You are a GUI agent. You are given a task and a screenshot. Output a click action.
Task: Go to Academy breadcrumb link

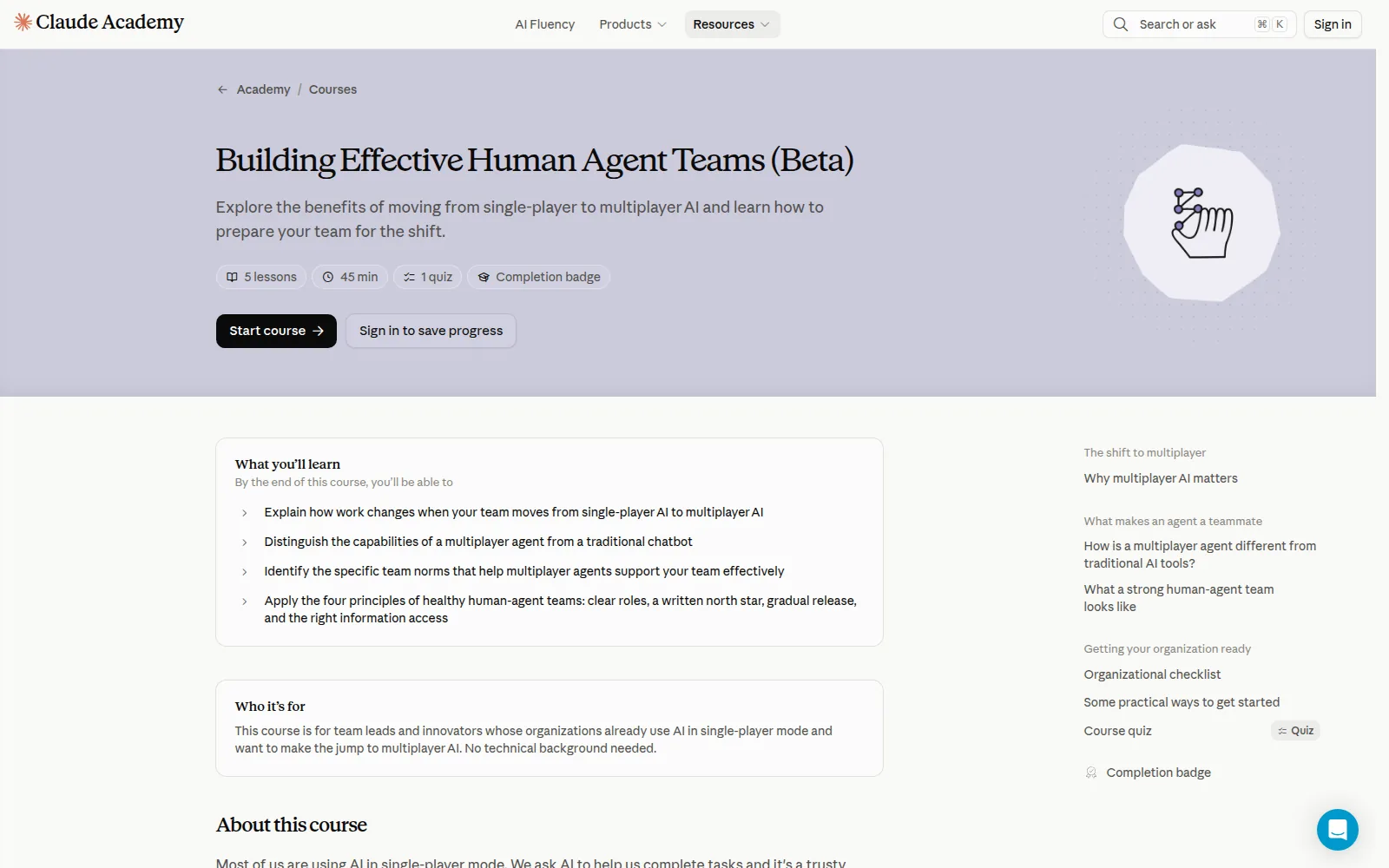pos(264,89)
